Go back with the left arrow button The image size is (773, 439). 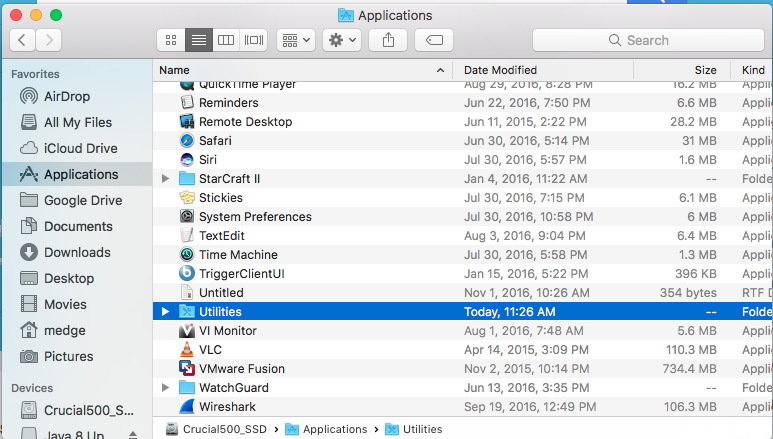coord(22,40)
